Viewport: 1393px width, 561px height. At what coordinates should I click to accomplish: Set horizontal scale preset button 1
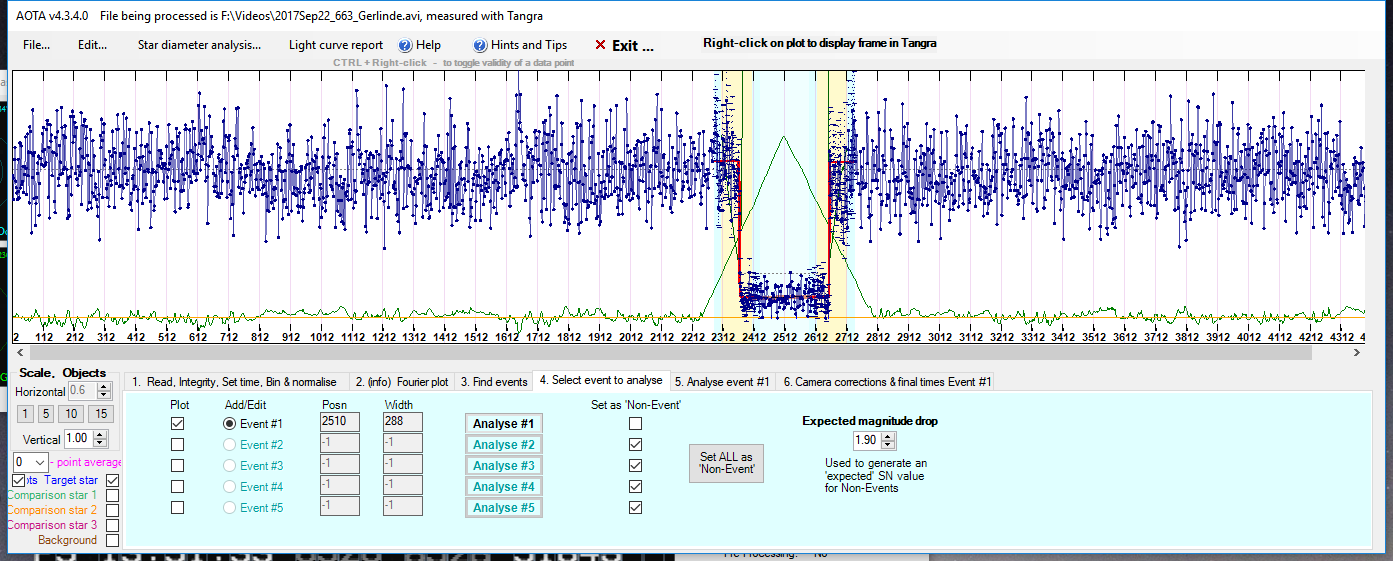[x=23, y=414]
